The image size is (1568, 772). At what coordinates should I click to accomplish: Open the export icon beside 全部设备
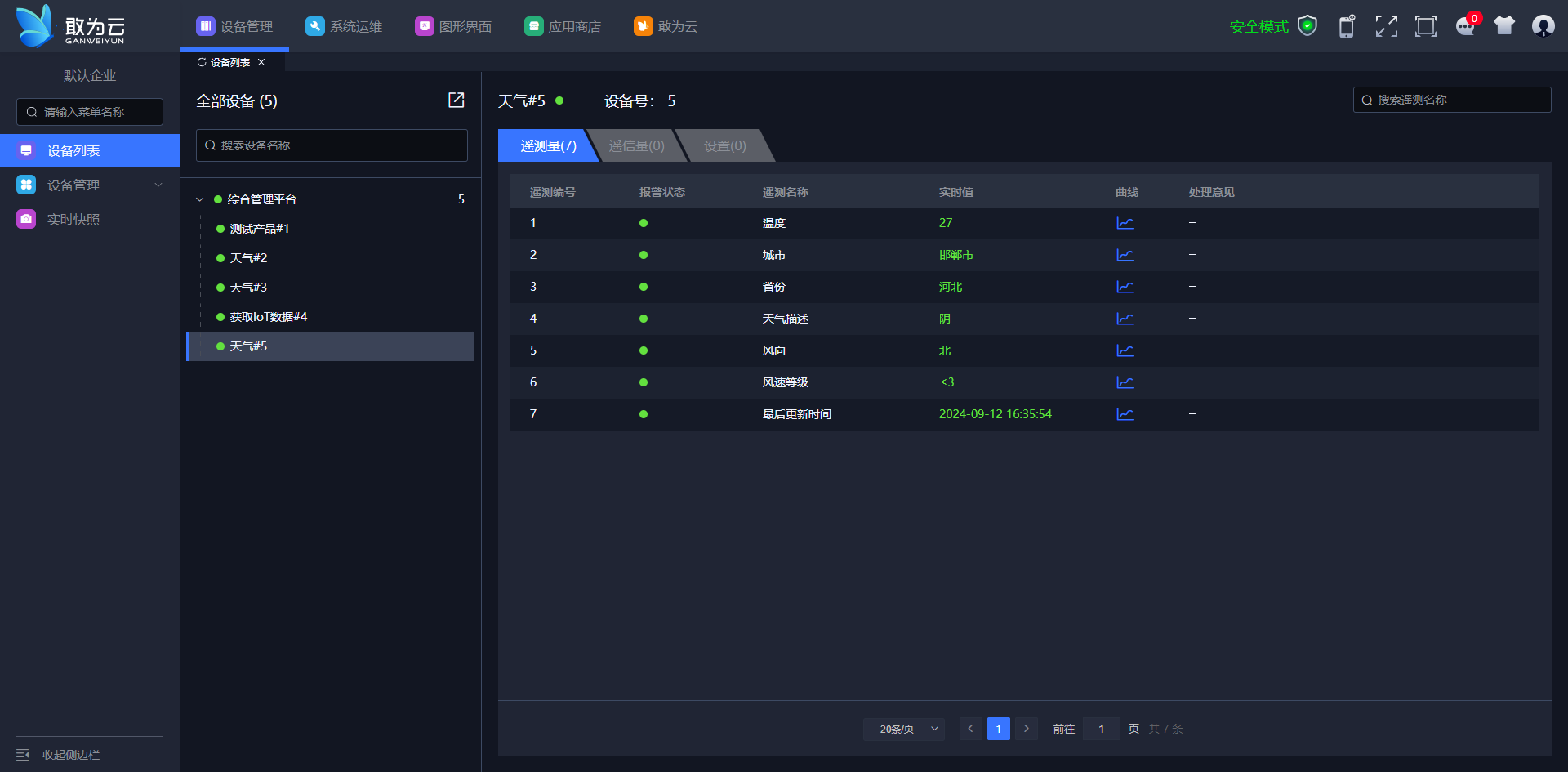457,100
